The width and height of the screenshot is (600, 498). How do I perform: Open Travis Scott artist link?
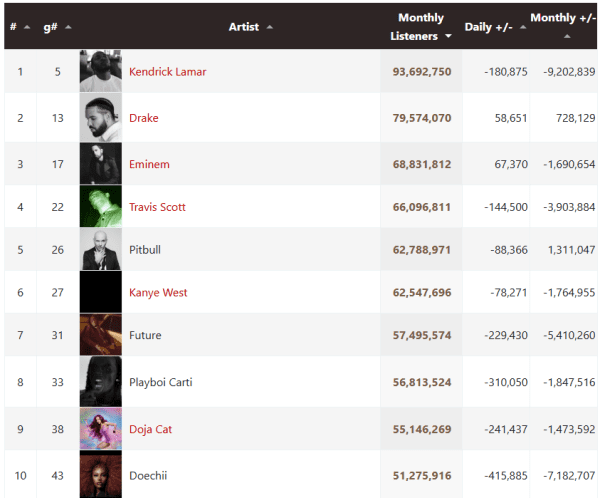(x=157, y=207)
